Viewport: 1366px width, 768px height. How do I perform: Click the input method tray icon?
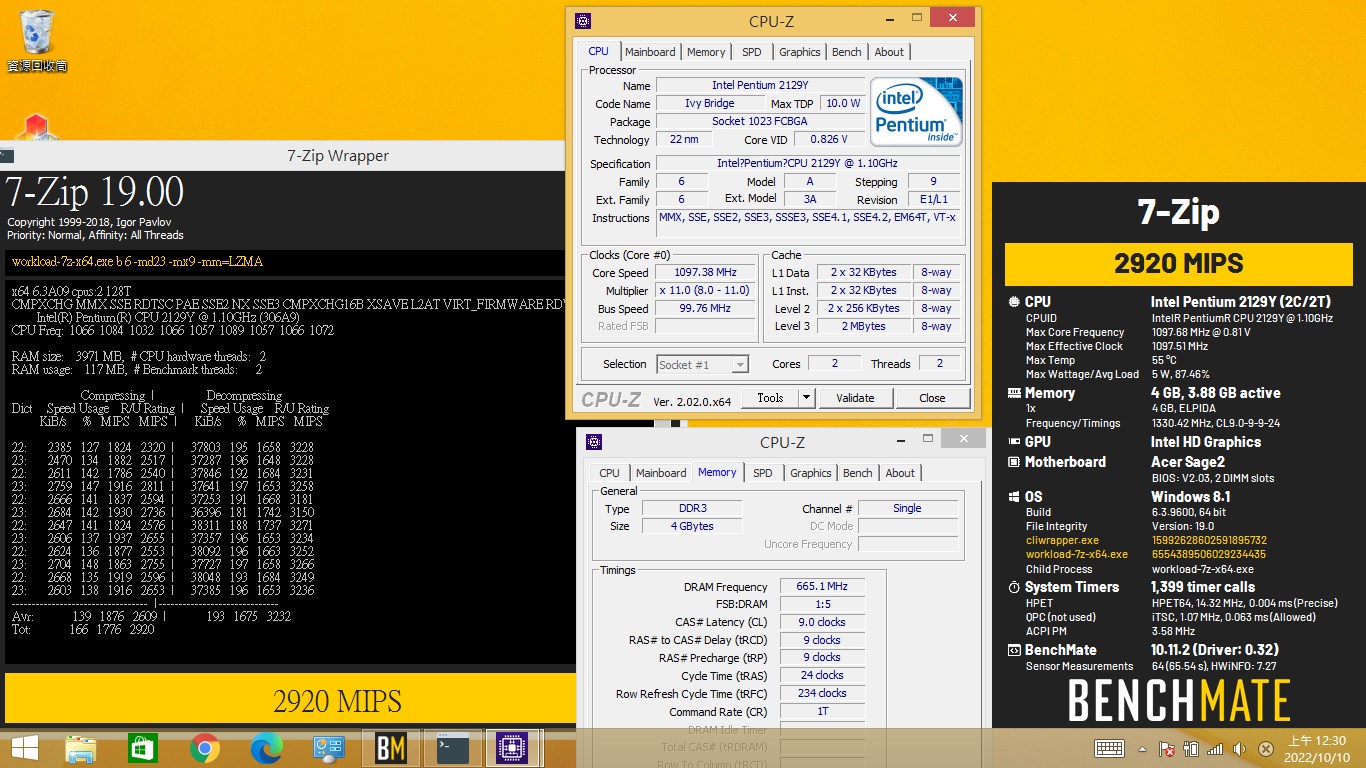1265,748
